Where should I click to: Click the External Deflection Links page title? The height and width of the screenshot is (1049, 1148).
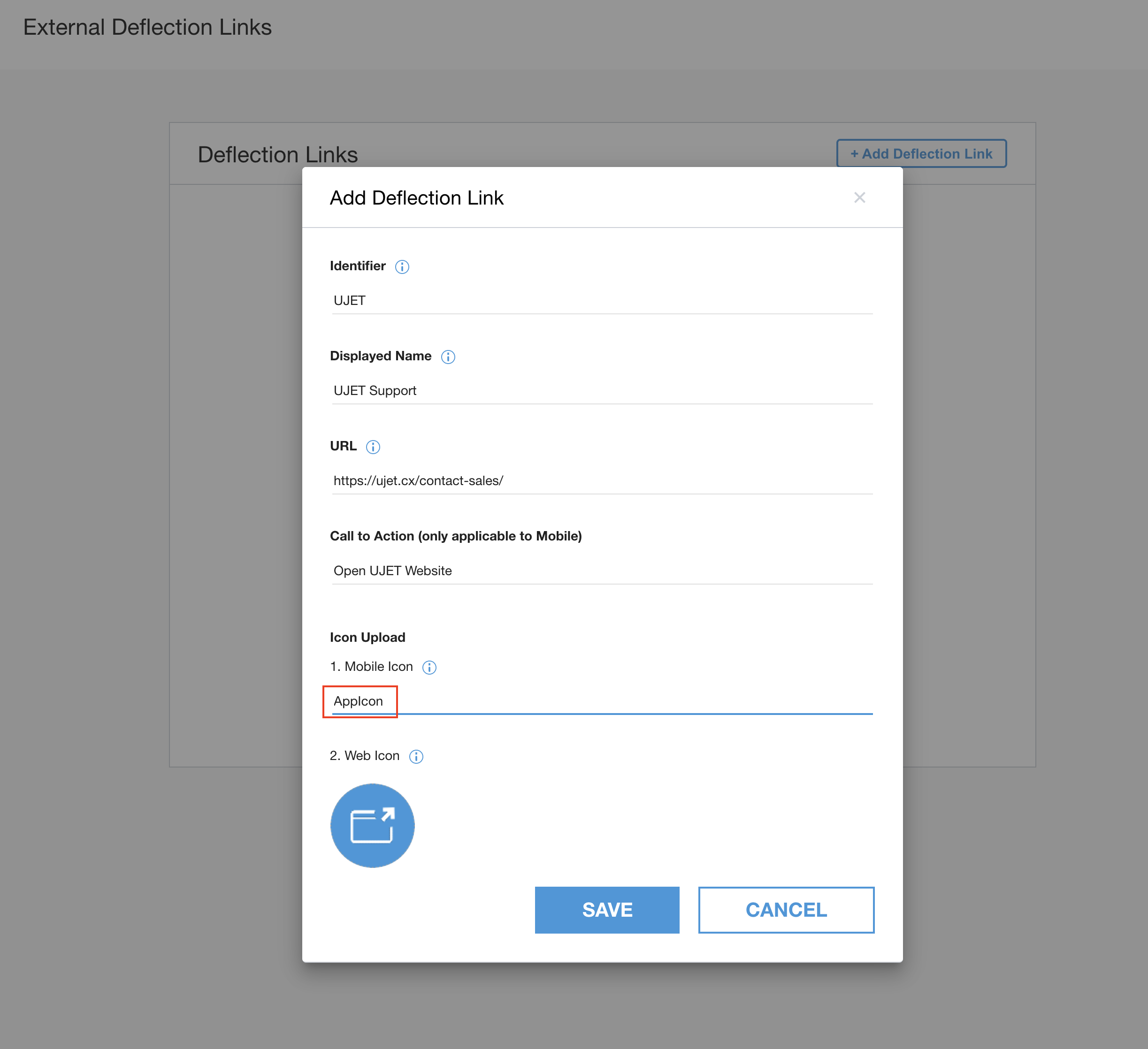147,27
